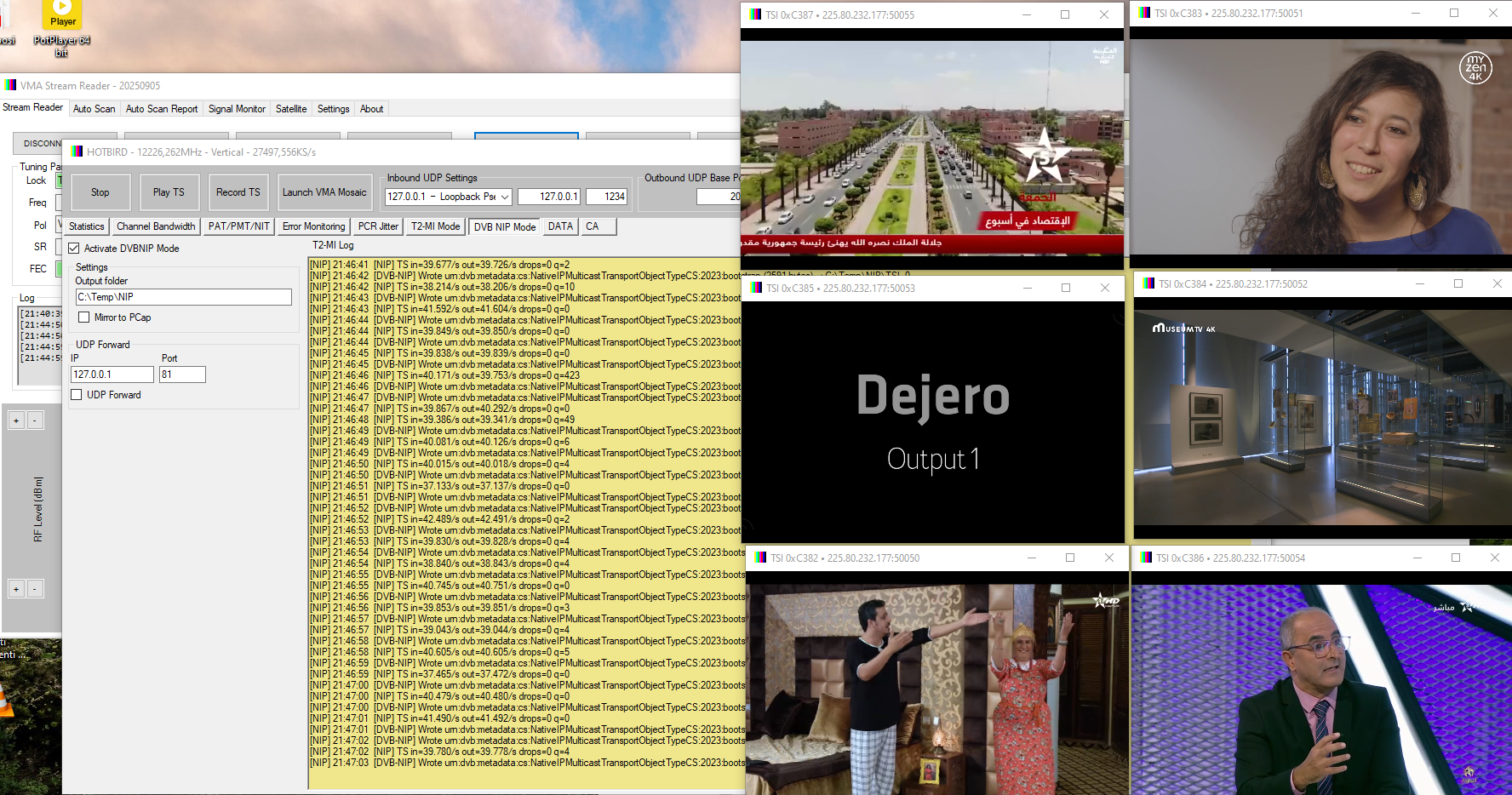Maximize the TSI 0xC385 Dejero window
Viewport: 1512px width, 795px height.
coord(1065,288)
